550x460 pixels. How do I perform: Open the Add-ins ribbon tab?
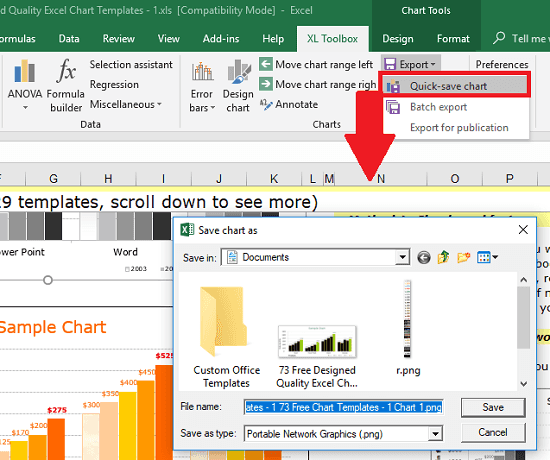(221, 39)
